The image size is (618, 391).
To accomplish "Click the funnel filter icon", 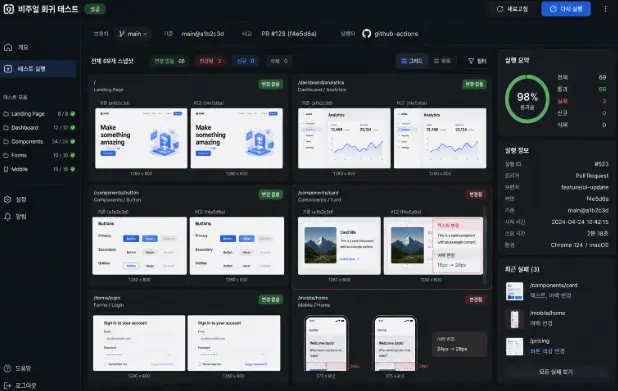I will pyautogui.click(x=471, y=61).
